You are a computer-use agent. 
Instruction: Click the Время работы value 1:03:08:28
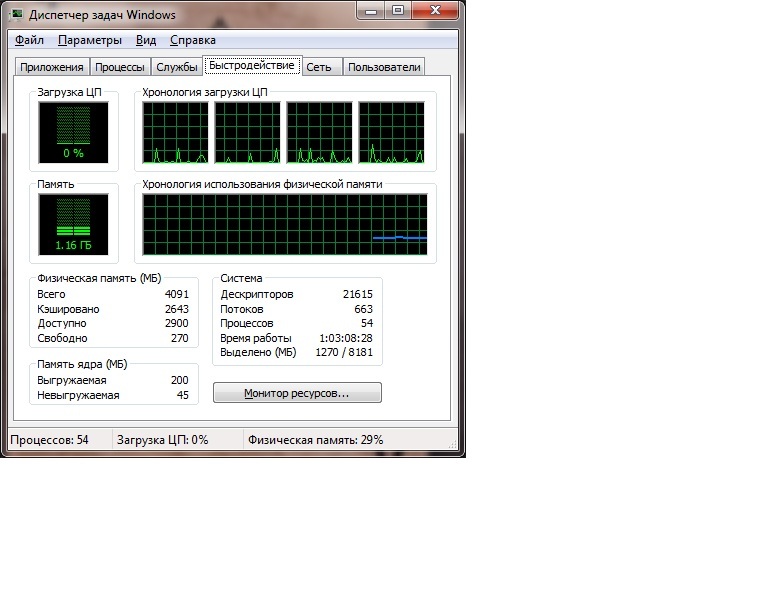346,338
